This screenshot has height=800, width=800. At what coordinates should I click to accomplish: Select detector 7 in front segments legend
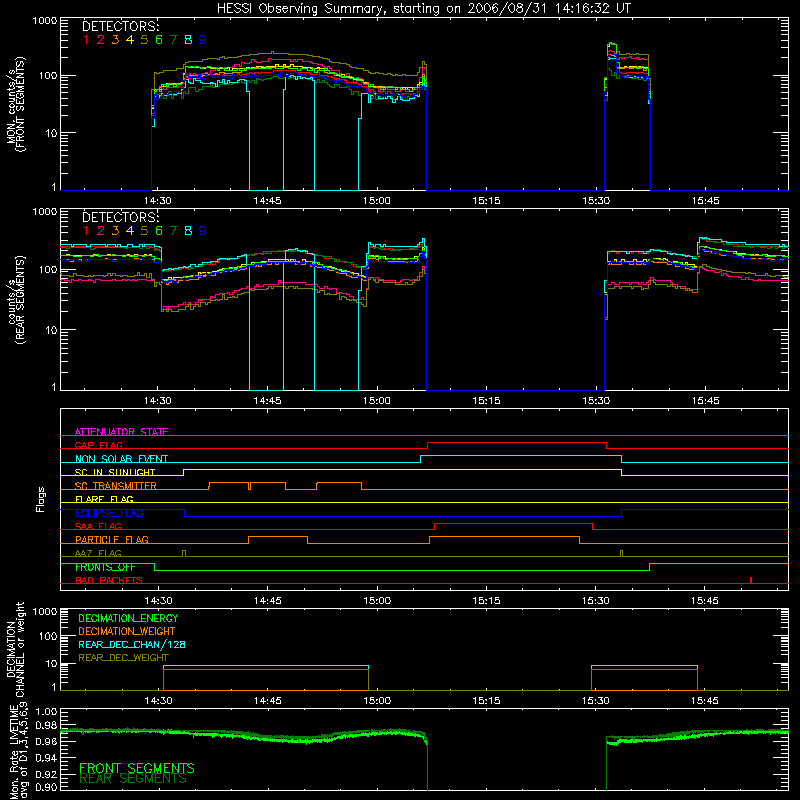point(173,40)
